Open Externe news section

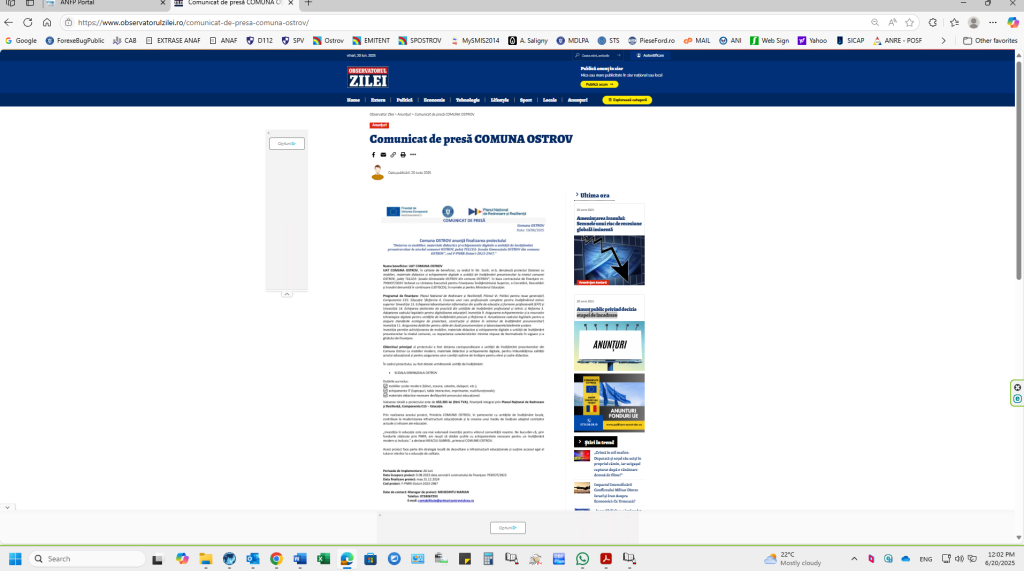coord(378,100)
